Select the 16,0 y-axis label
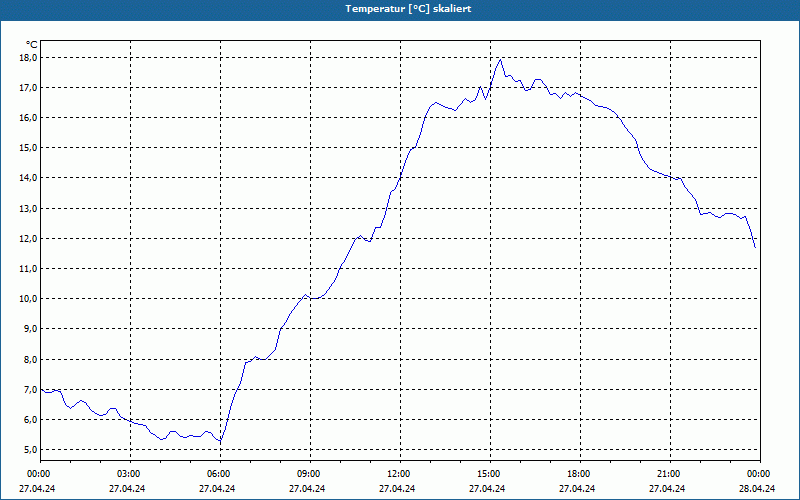 click(x=29, y=118)
